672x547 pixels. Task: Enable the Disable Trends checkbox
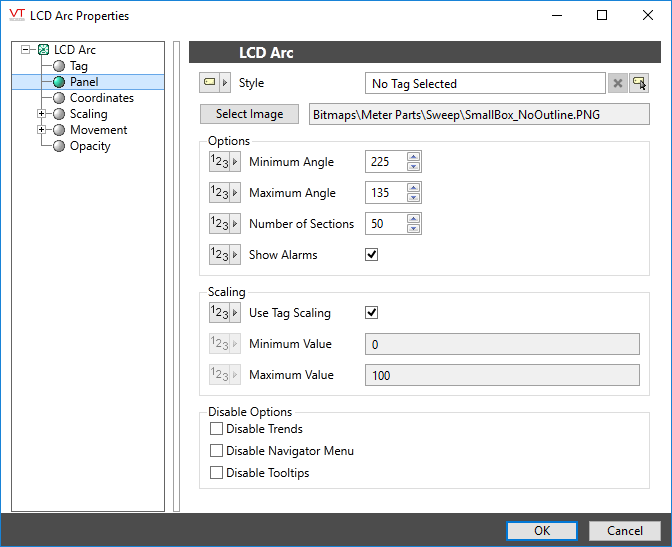[x=217, y=429]
